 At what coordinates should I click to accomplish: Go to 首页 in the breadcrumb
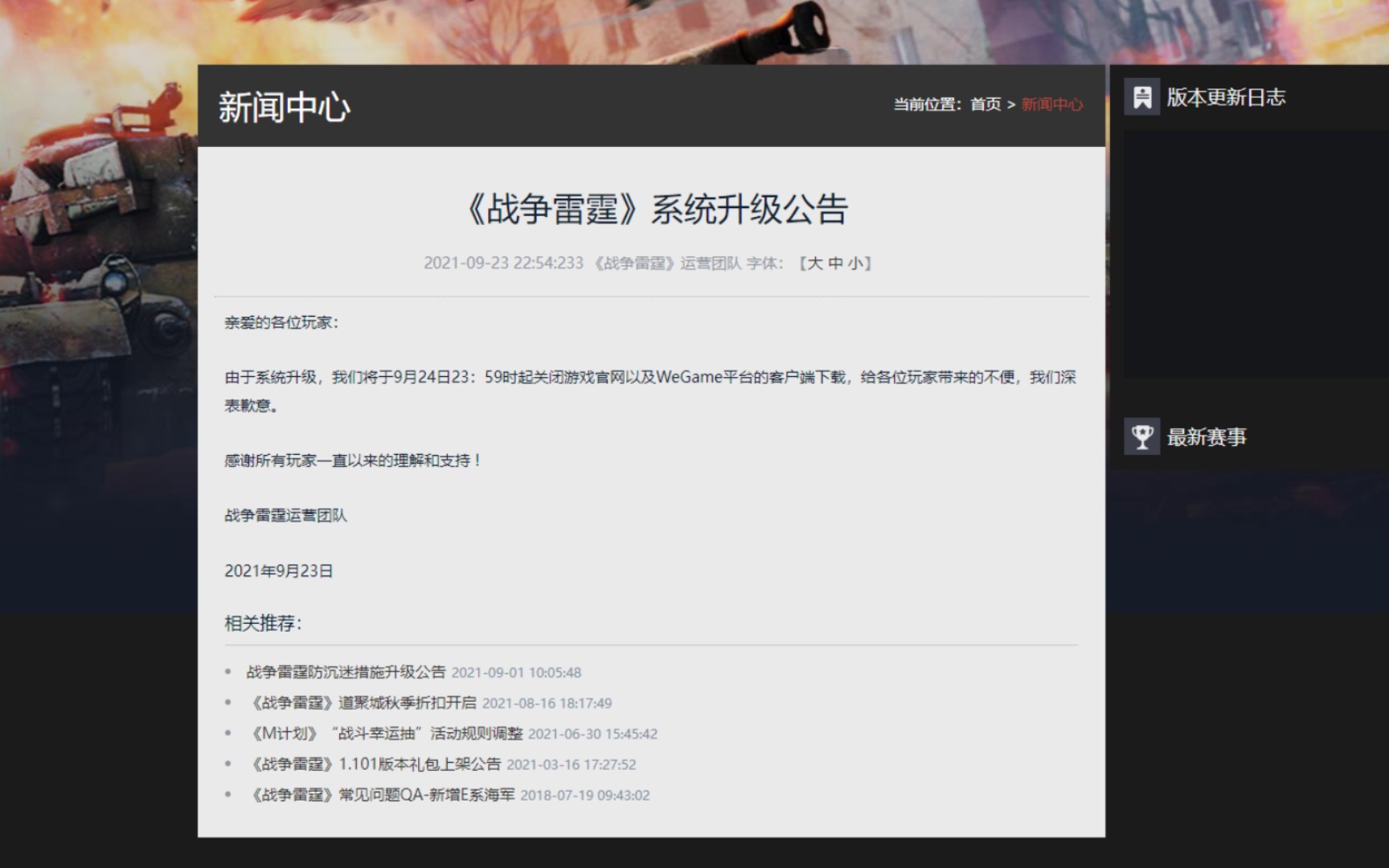(x=985, y=104)
